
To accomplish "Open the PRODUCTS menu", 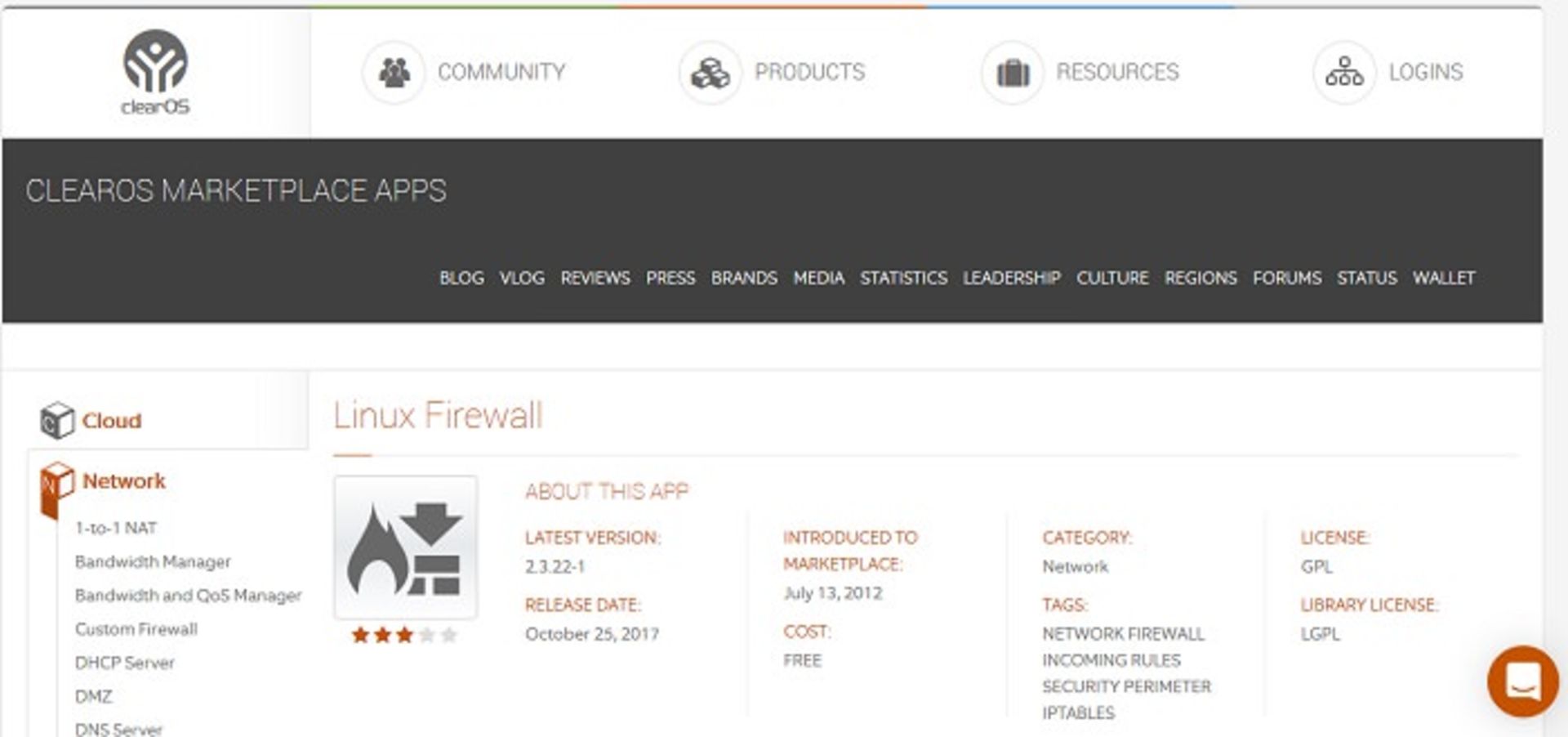I will click(809, 72).
